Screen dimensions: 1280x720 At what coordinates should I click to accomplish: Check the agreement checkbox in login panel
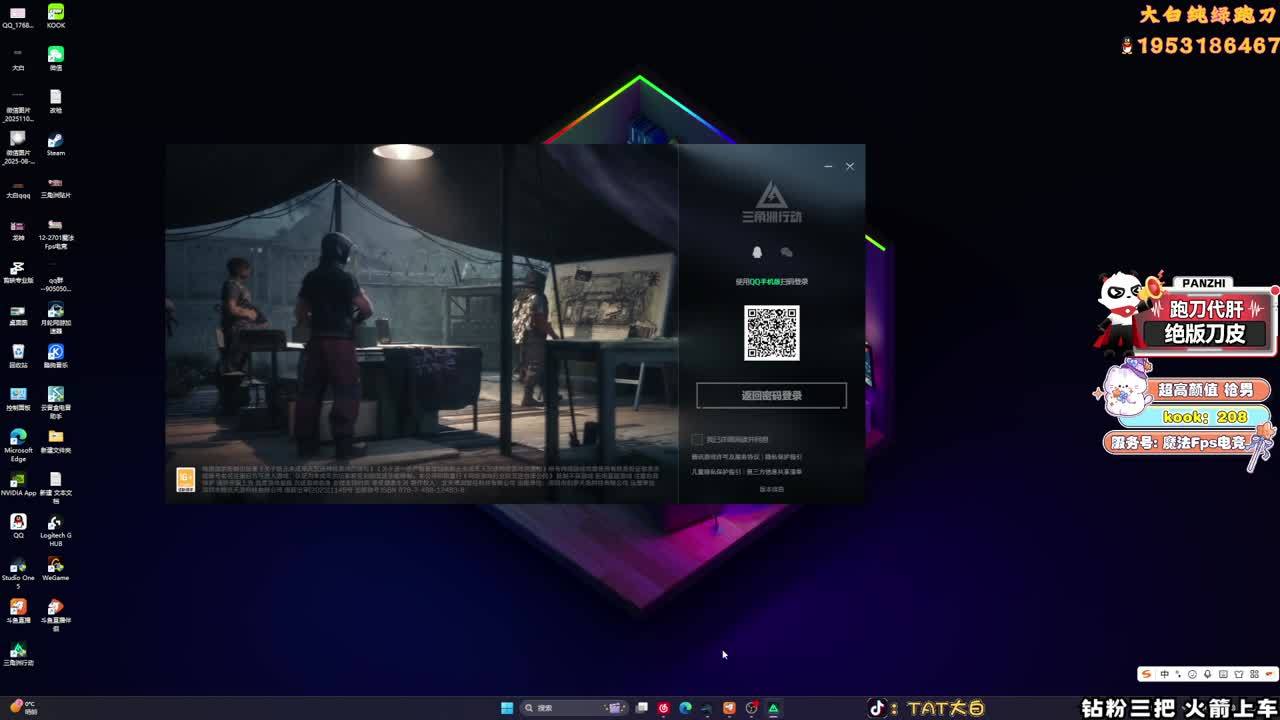pyautogui.click(x=697, y=440)
